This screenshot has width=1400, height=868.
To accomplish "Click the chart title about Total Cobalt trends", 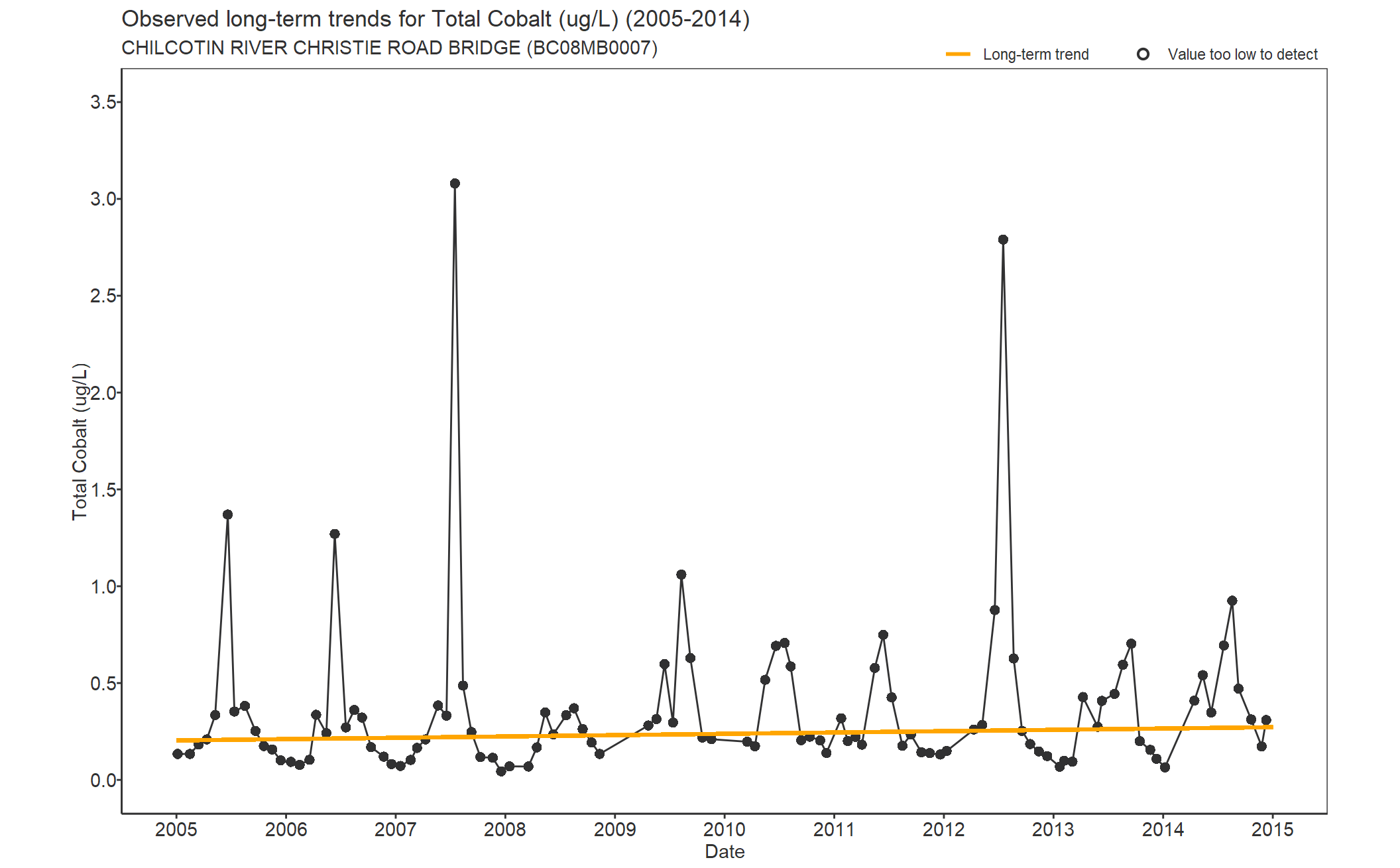I will click(436, 19).
